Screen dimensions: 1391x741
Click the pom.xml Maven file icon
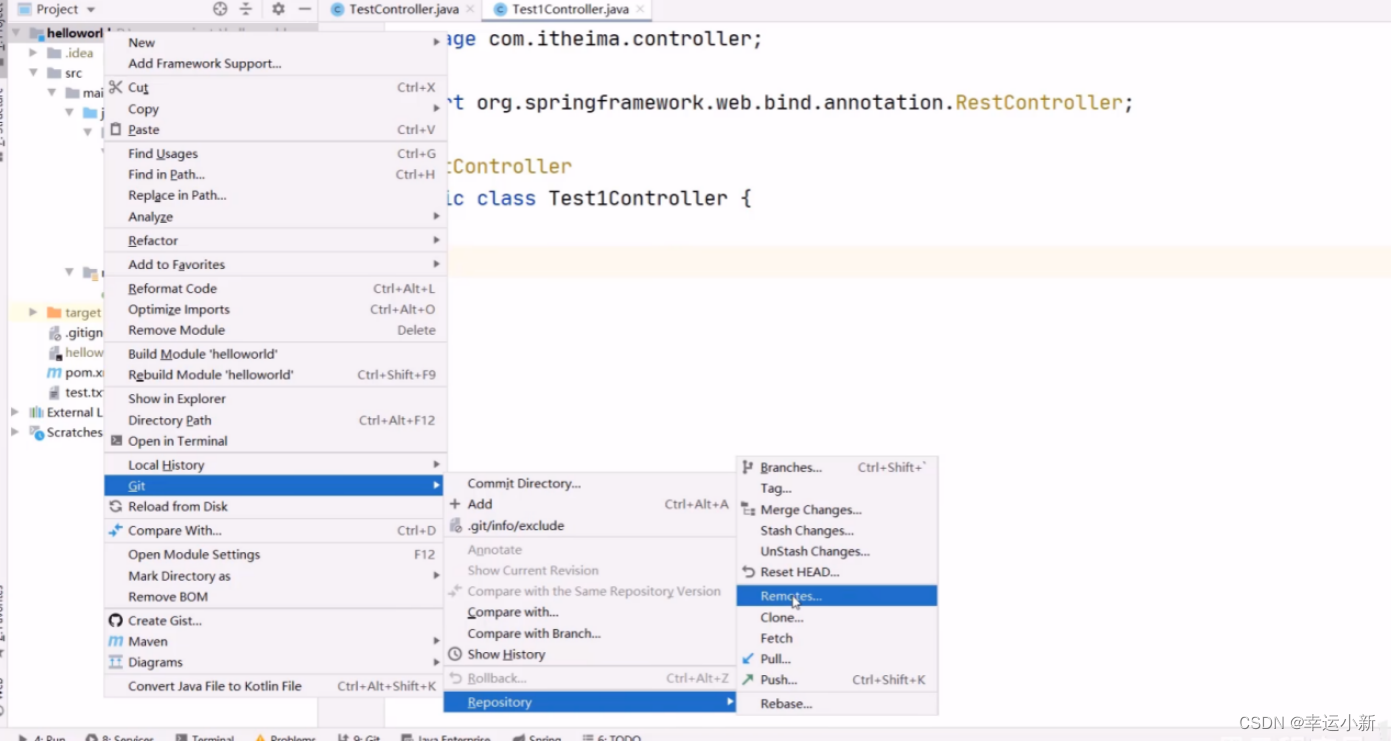point(54,372)
